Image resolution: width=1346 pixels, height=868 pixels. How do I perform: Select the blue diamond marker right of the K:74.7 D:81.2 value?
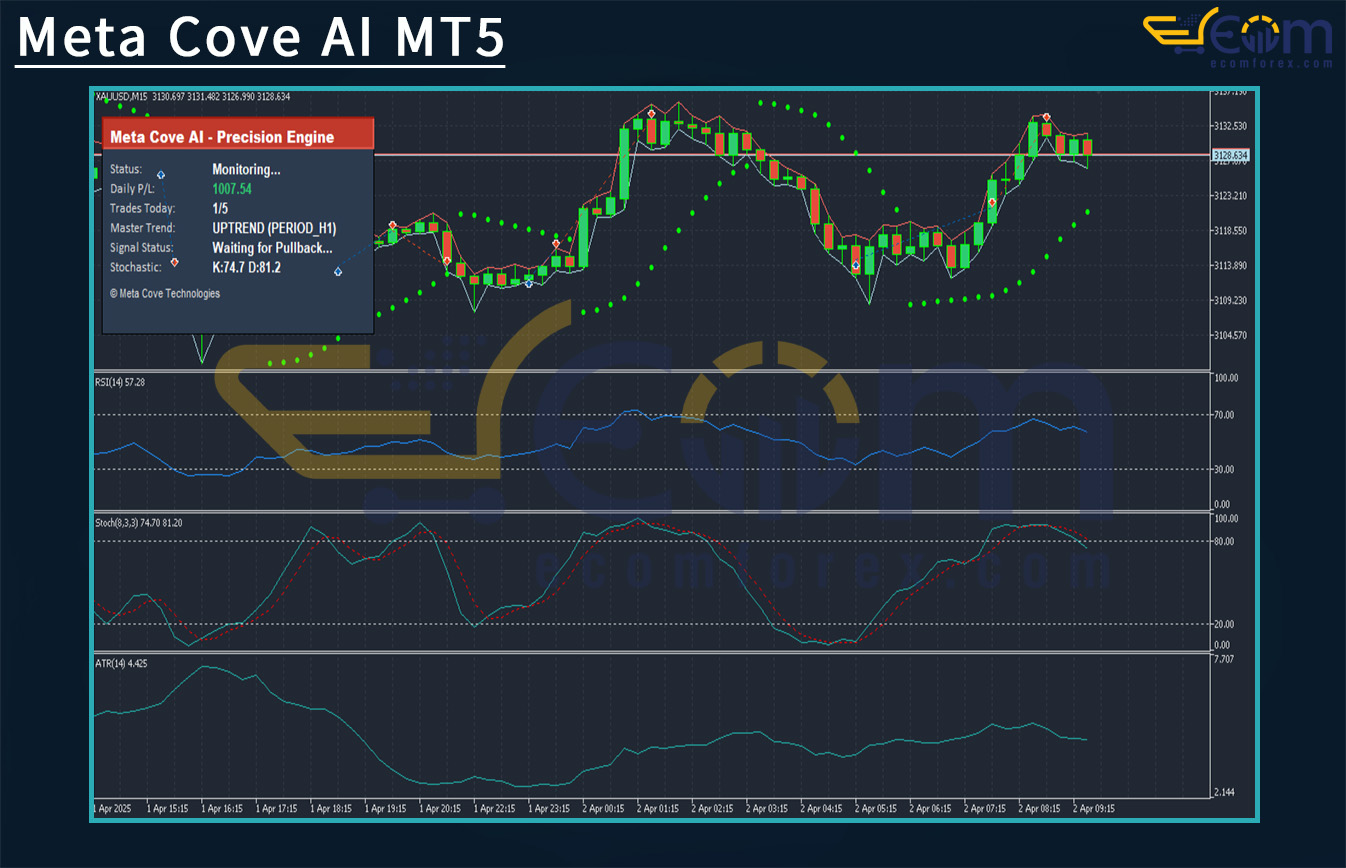point(338,272)
